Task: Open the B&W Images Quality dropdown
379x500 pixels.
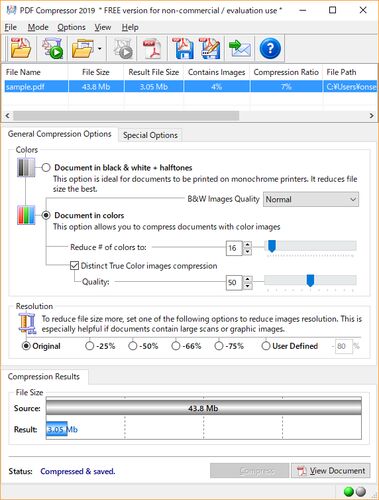Action: click(311, 199)
